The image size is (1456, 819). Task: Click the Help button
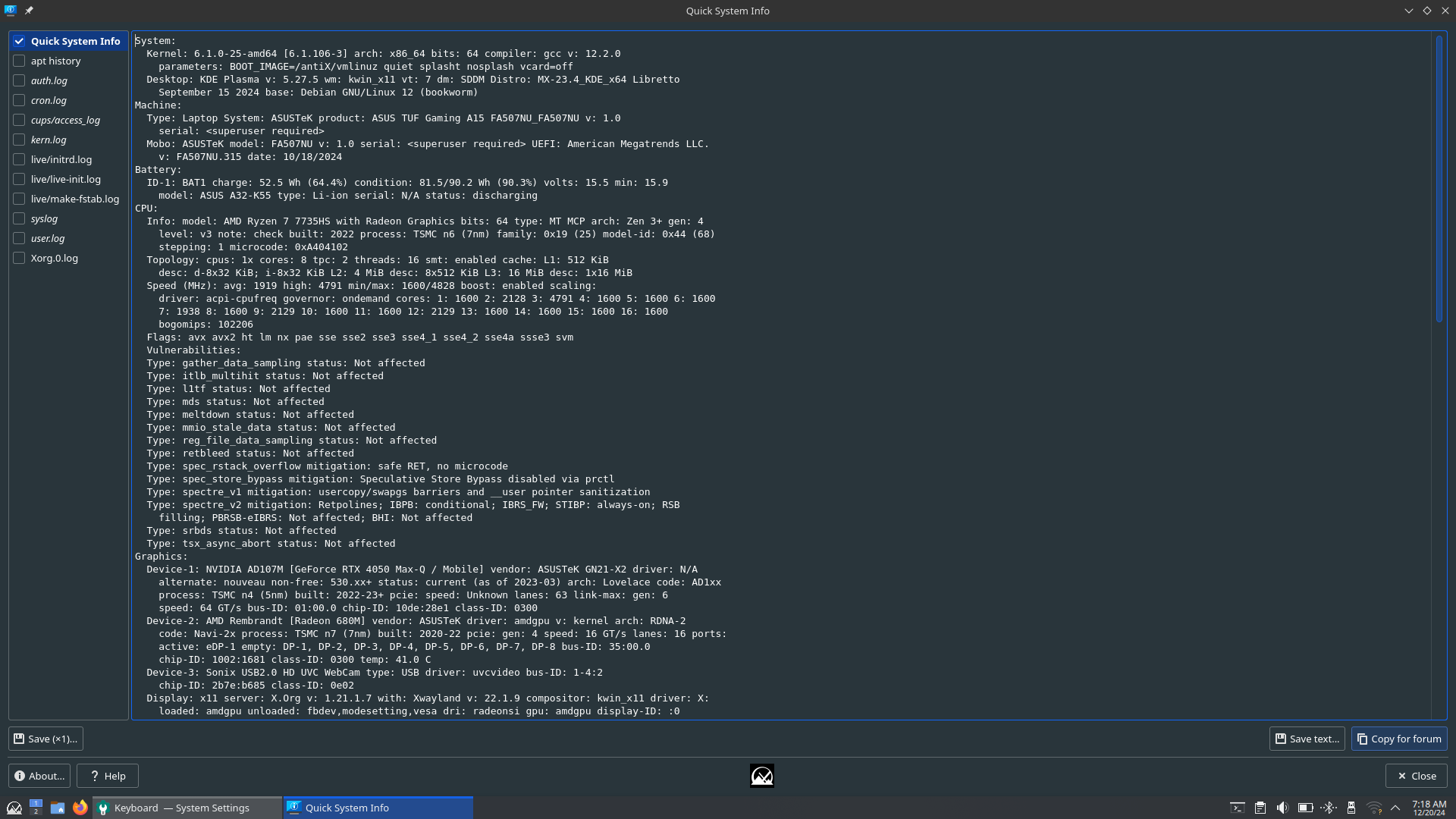108,776
